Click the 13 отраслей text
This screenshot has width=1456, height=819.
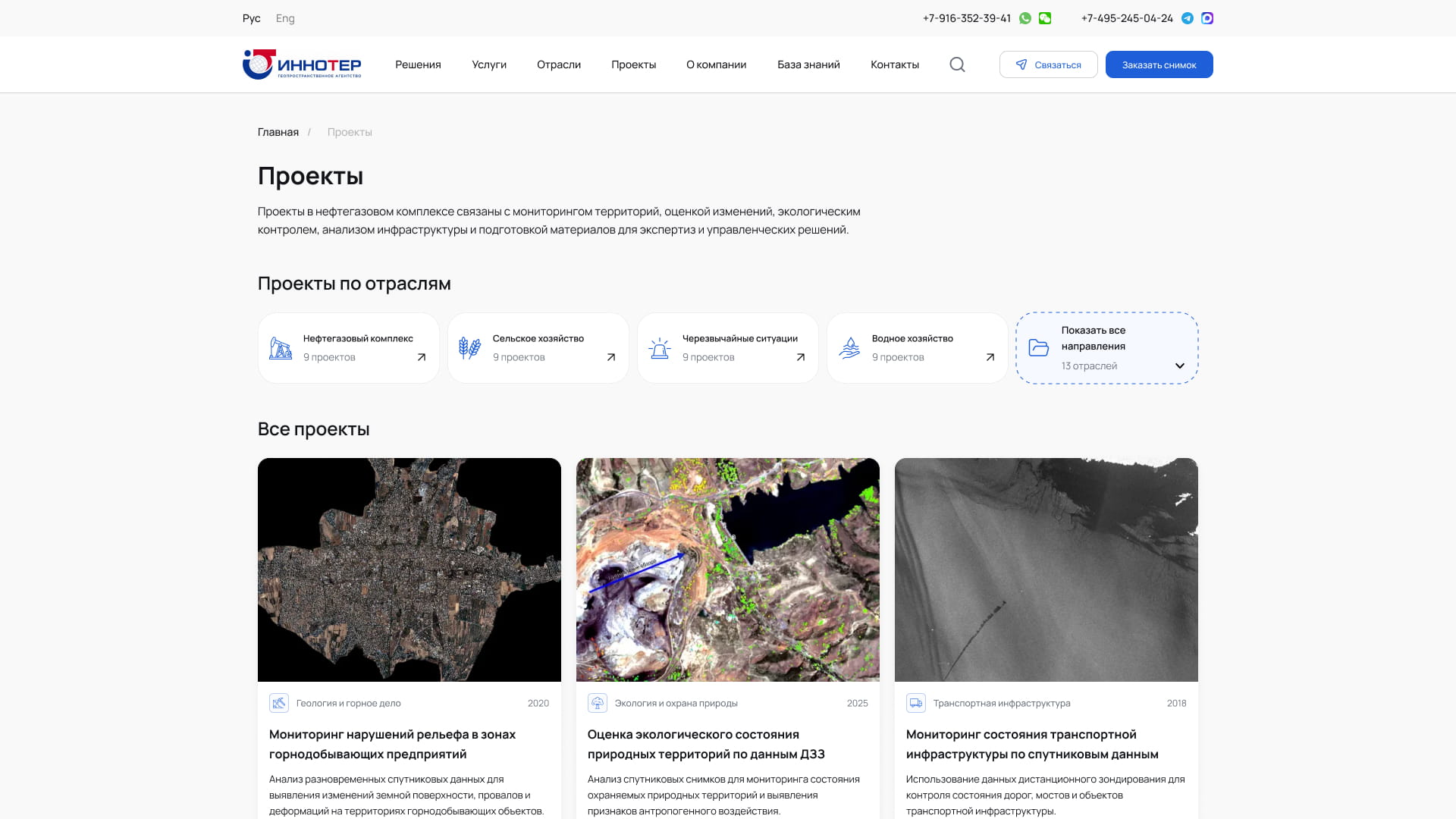[1089, 366]
